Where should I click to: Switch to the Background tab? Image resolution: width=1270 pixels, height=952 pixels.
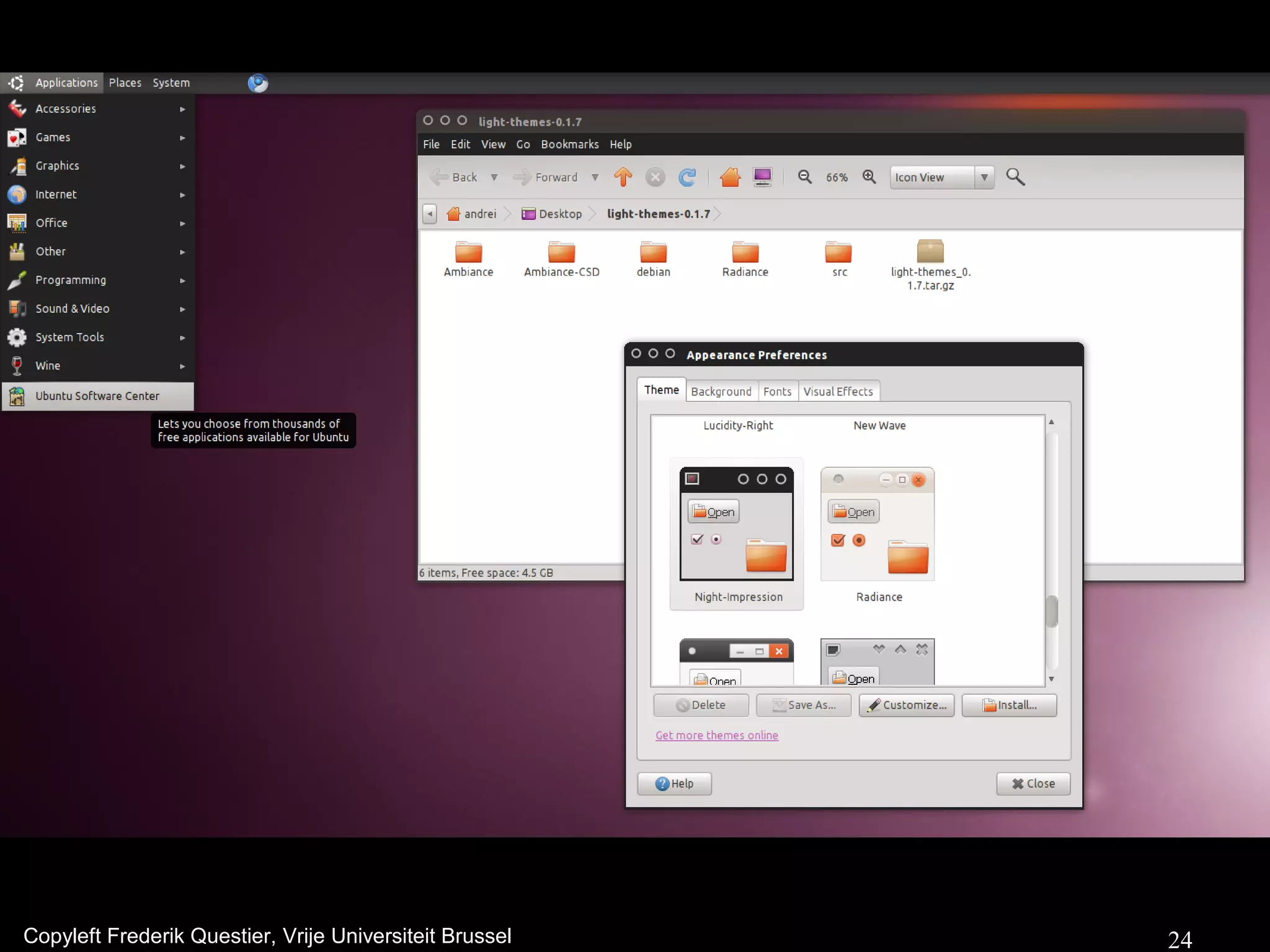(721, 392)
